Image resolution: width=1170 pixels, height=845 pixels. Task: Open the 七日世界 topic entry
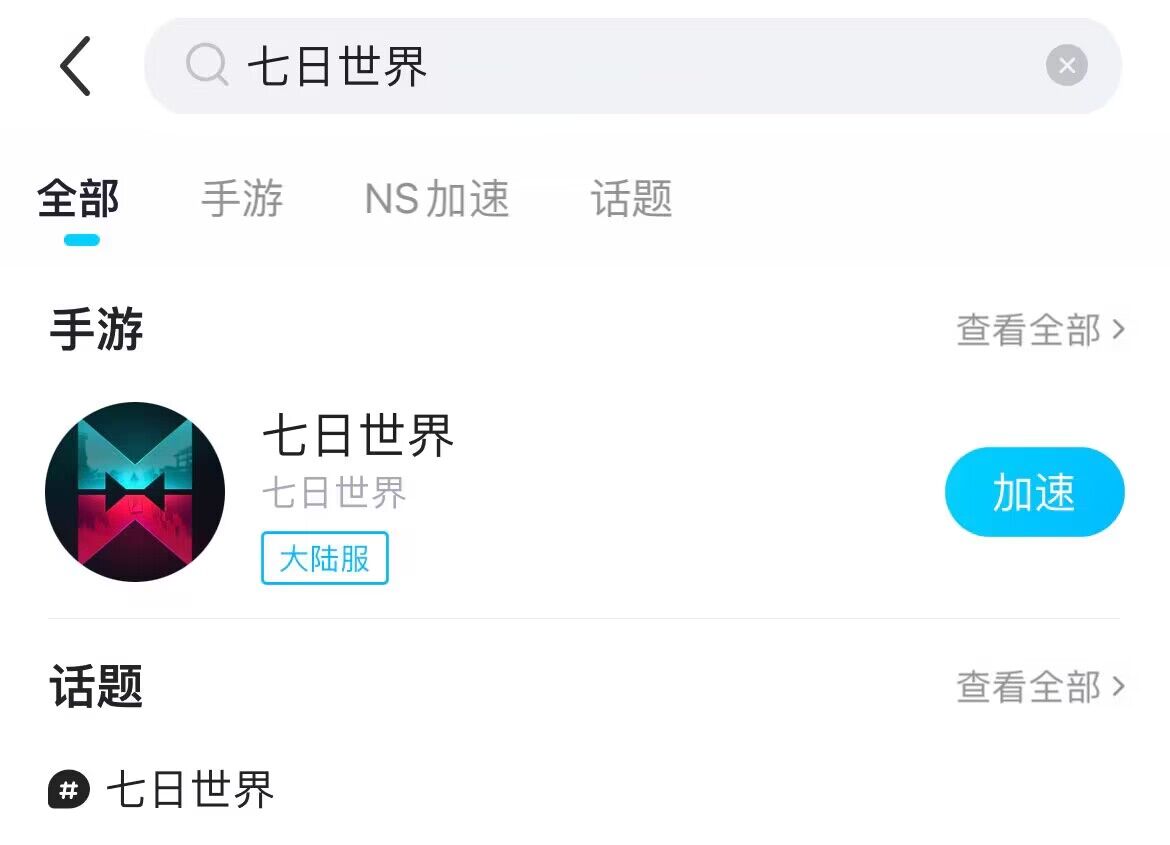tap(190, 790)
